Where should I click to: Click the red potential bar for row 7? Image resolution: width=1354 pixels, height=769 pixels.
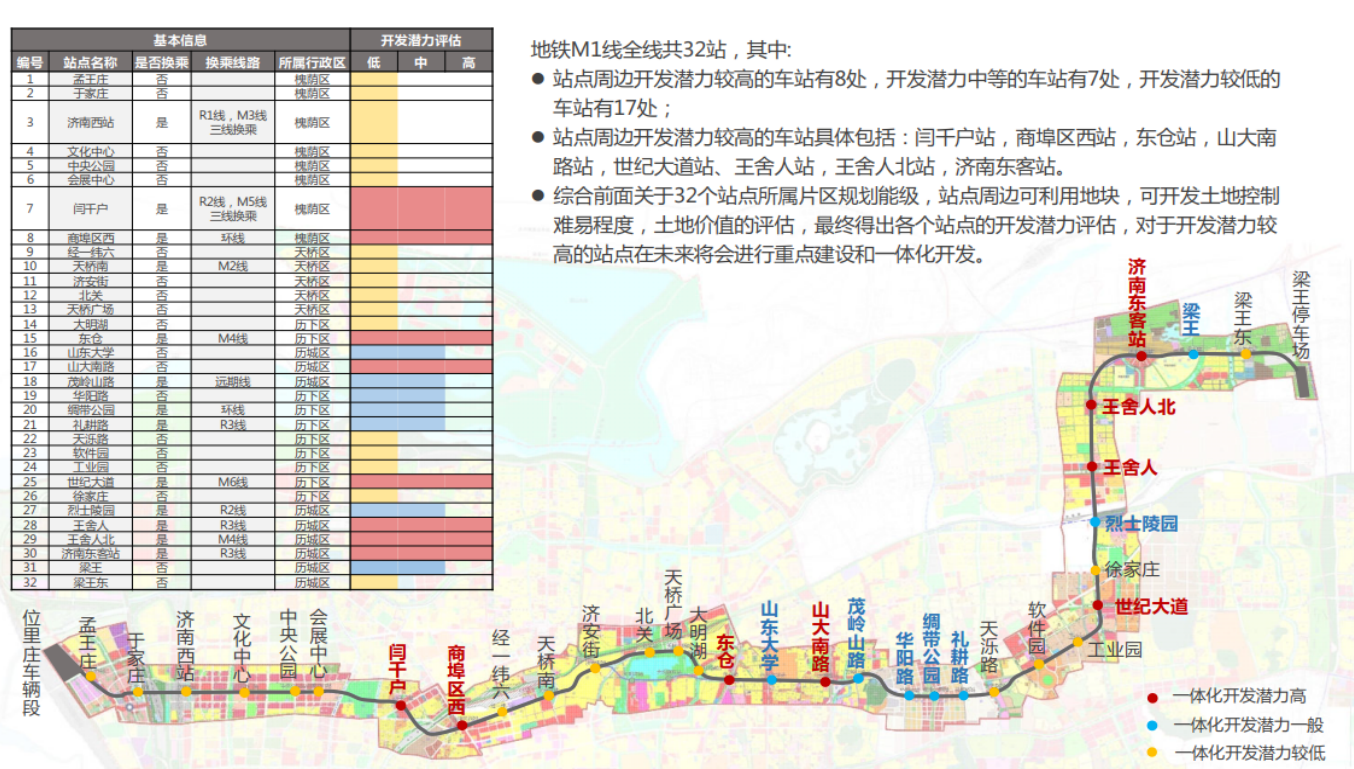[421, 209]
